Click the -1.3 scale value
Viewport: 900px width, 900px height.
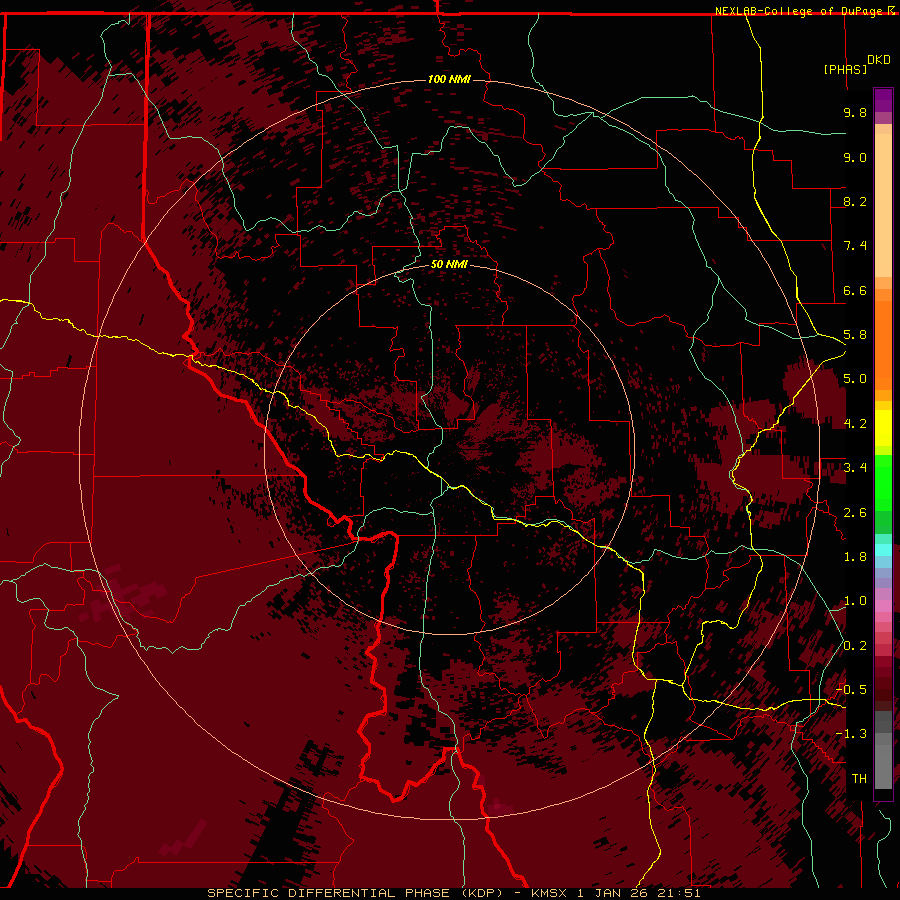pyautogui.click(x=852, y=734)
